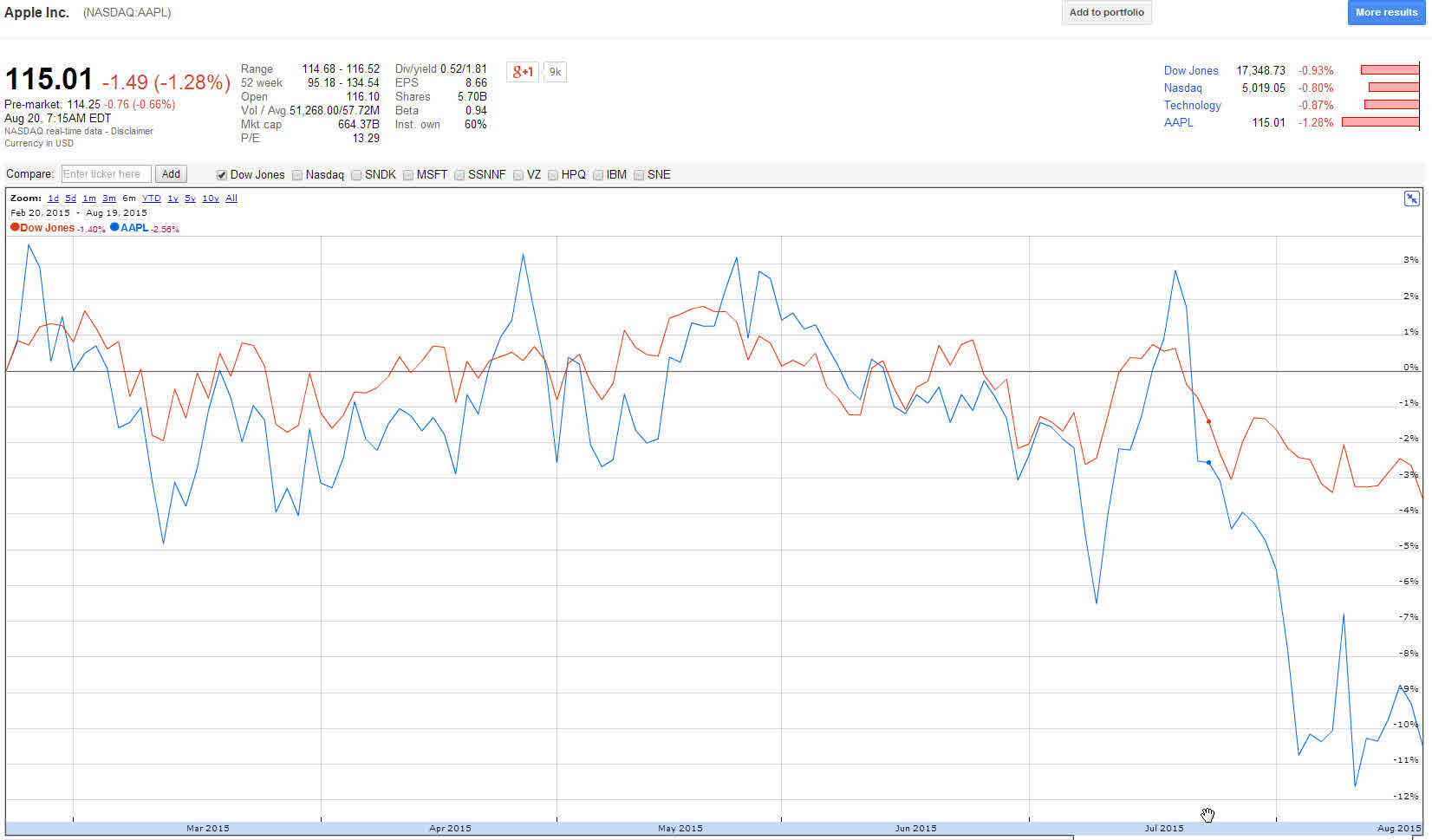Click Jun 2015 label on timeline

click(x=916, y=829)
